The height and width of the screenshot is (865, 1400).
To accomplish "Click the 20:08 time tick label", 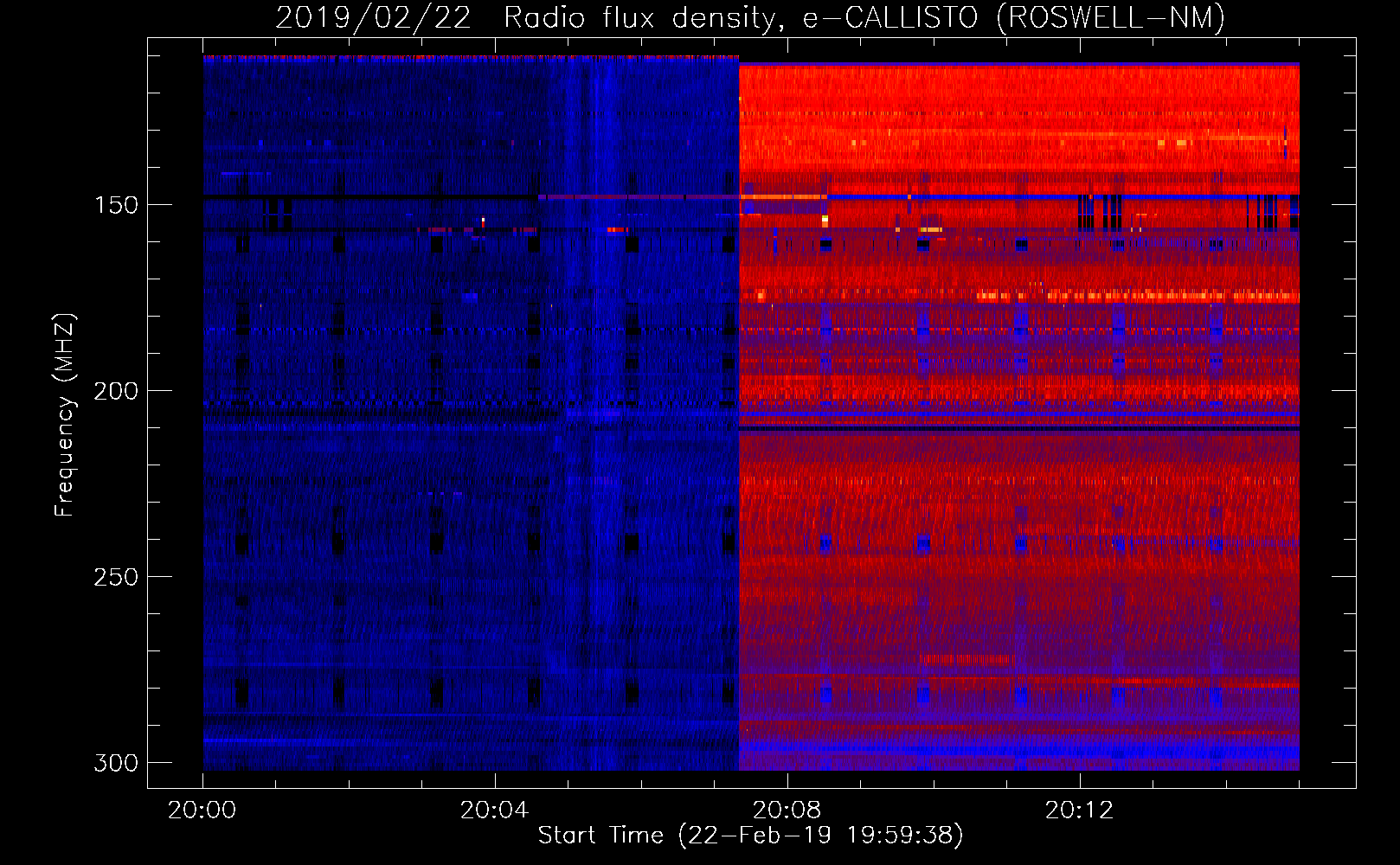I will (x=787, y=811).
